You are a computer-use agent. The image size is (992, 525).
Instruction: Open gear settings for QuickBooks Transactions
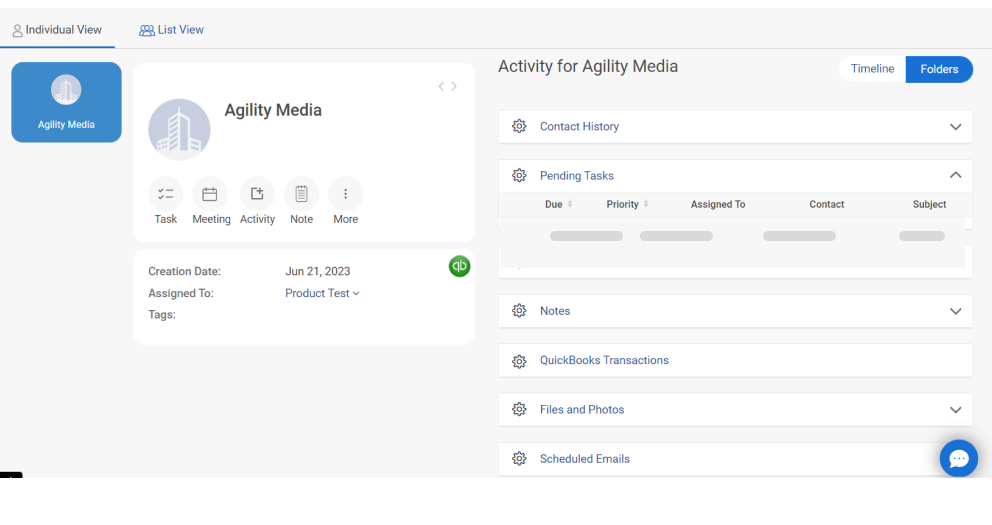click(x=519, y=361)
